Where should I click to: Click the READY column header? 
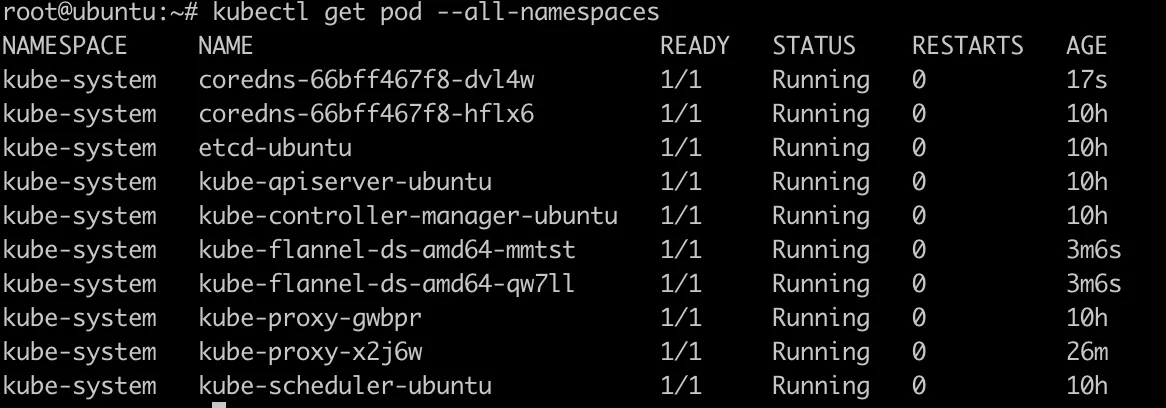pos(695,46)
